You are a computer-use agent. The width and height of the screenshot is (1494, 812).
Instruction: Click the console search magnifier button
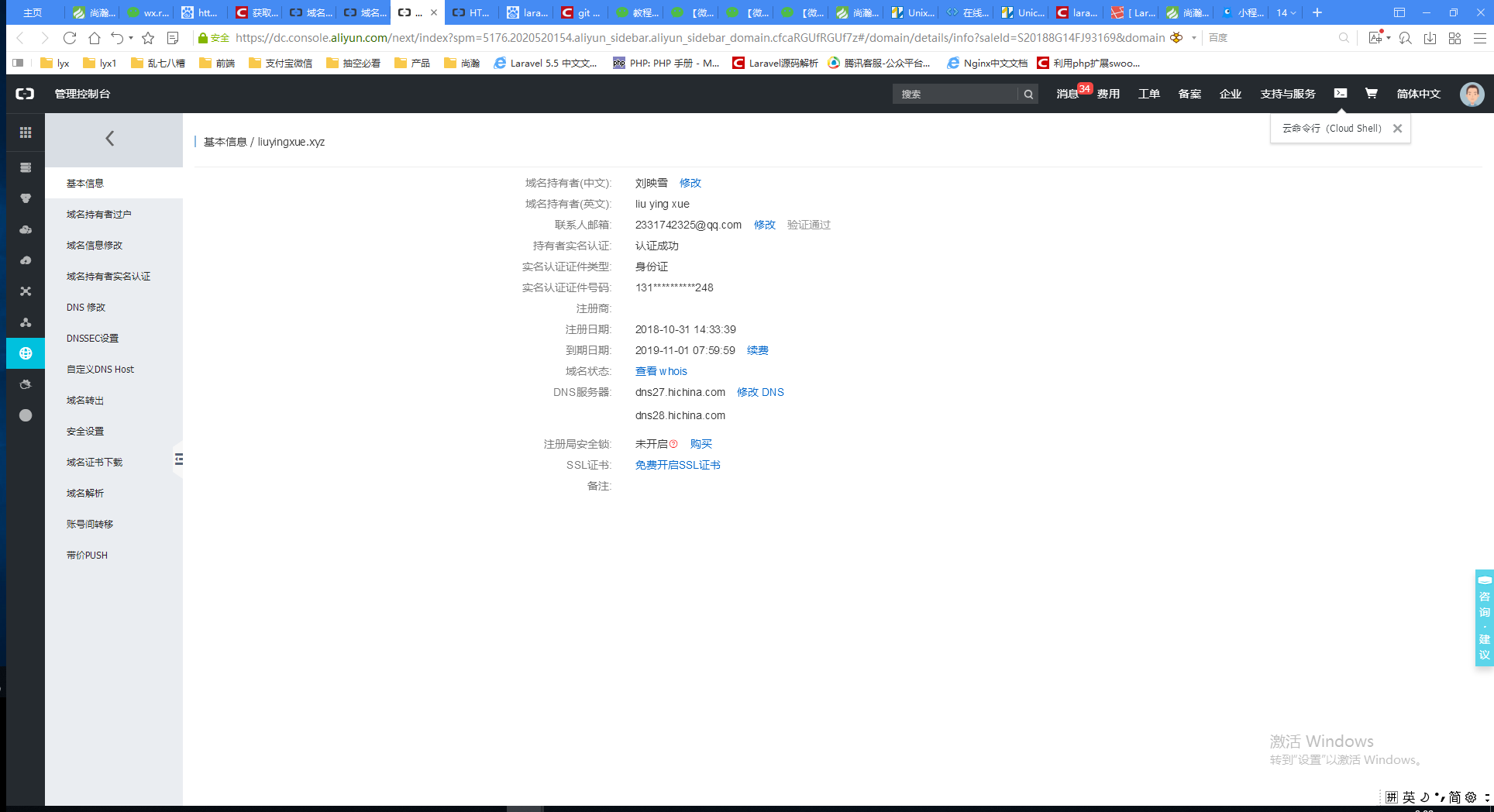pyautogui.click(x=1028, y=95)
